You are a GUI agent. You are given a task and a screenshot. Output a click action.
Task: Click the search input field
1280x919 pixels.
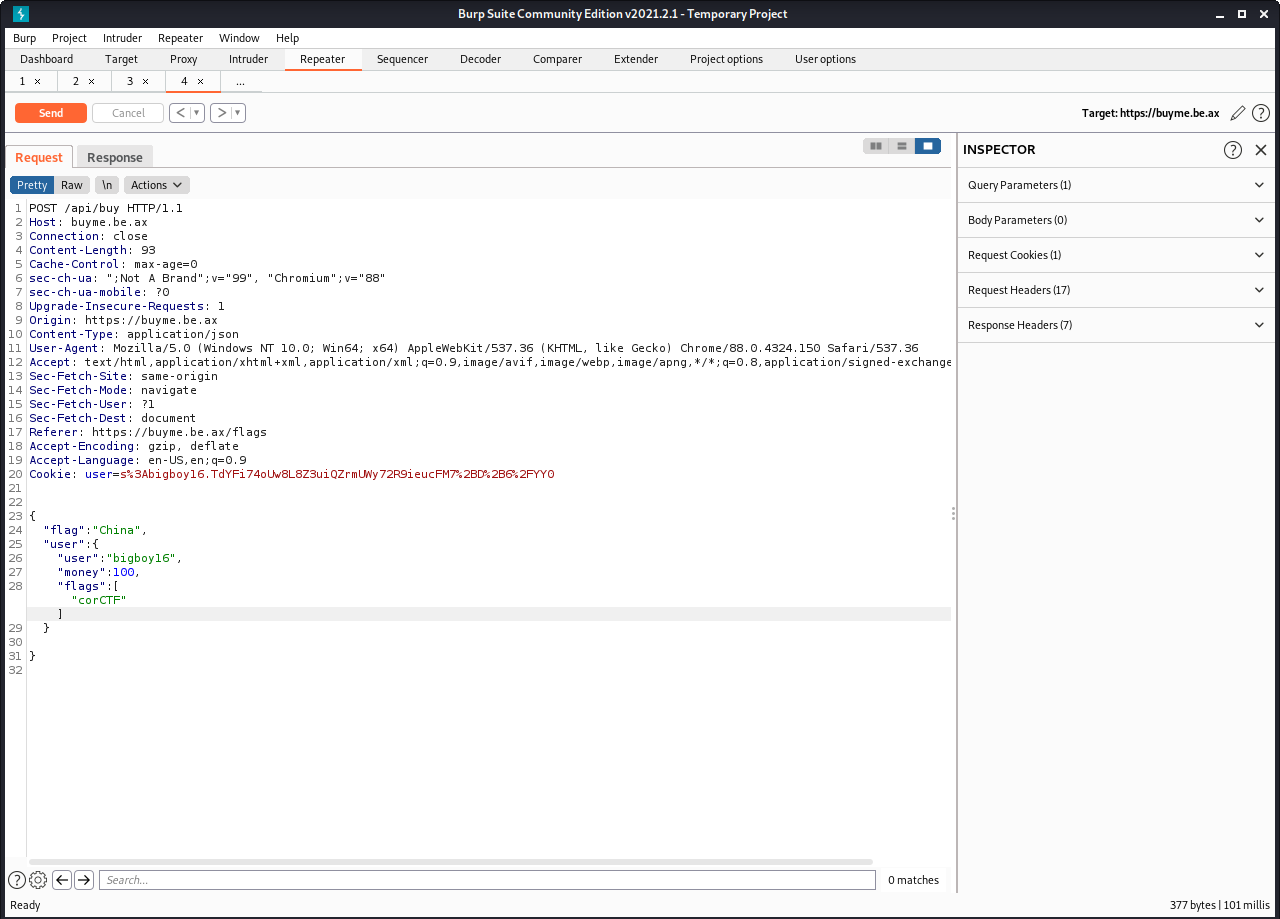[x=487, y=880]
